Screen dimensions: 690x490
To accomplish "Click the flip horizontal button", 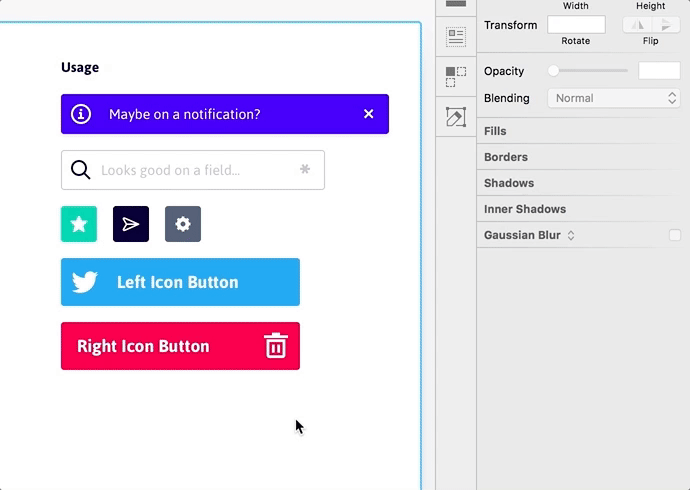I will coord(637,25).
